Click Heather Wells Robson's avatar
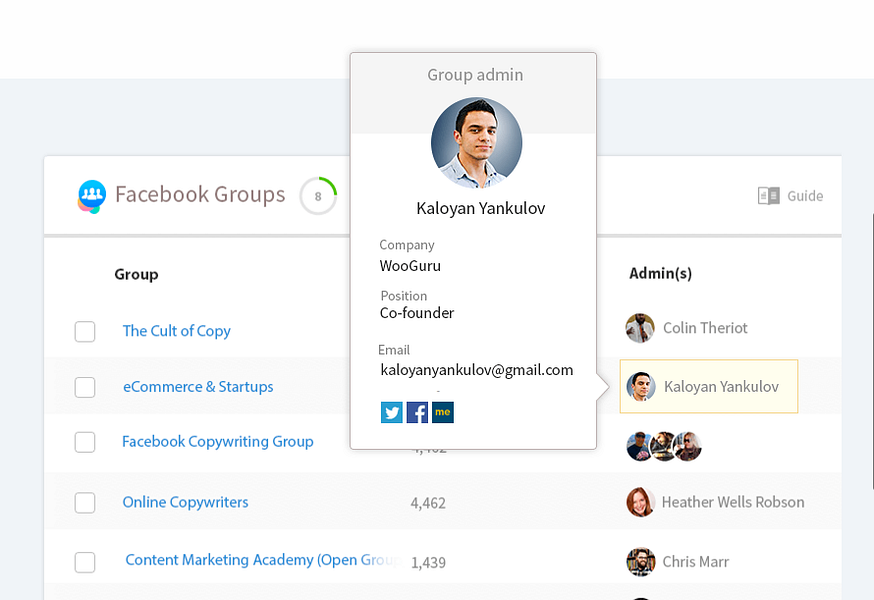 pos(640,502)
